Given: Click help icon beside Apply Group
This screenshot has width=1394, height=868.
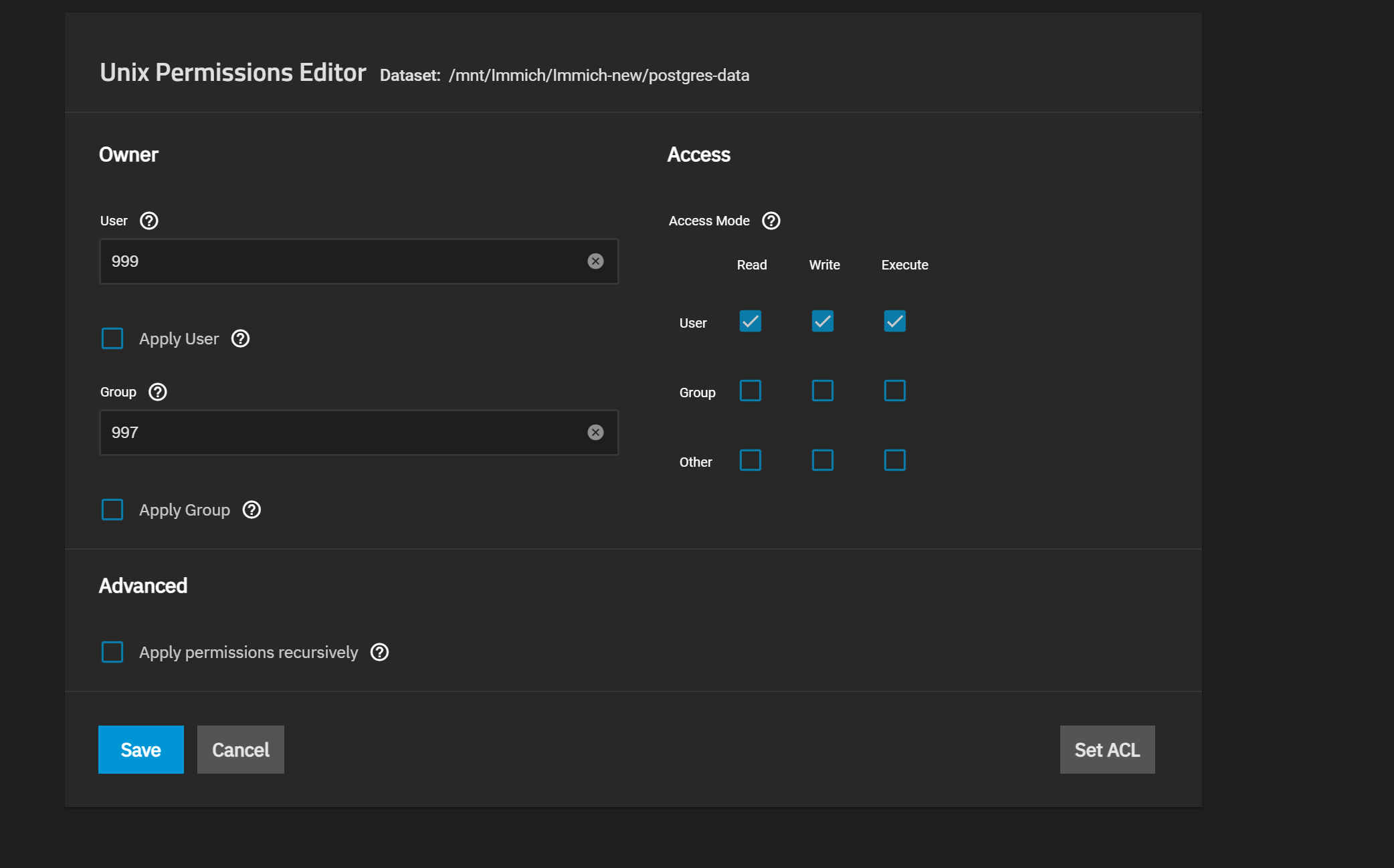Looking at the screenshot, I should point(252,510).
